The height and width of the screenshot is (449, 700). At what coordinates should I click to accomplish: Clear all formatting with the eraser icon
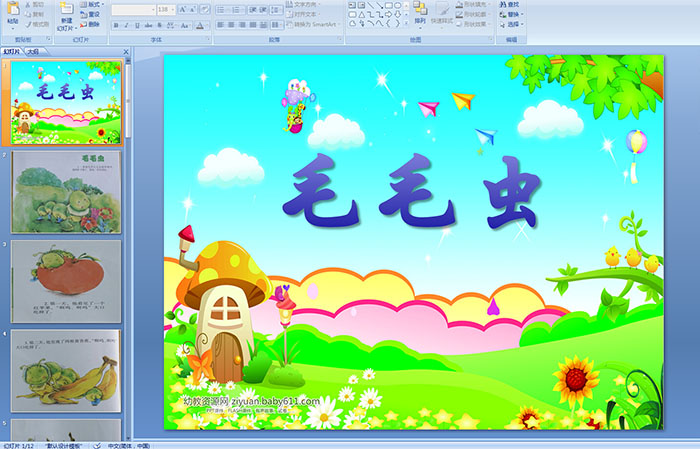click(205, 9)
